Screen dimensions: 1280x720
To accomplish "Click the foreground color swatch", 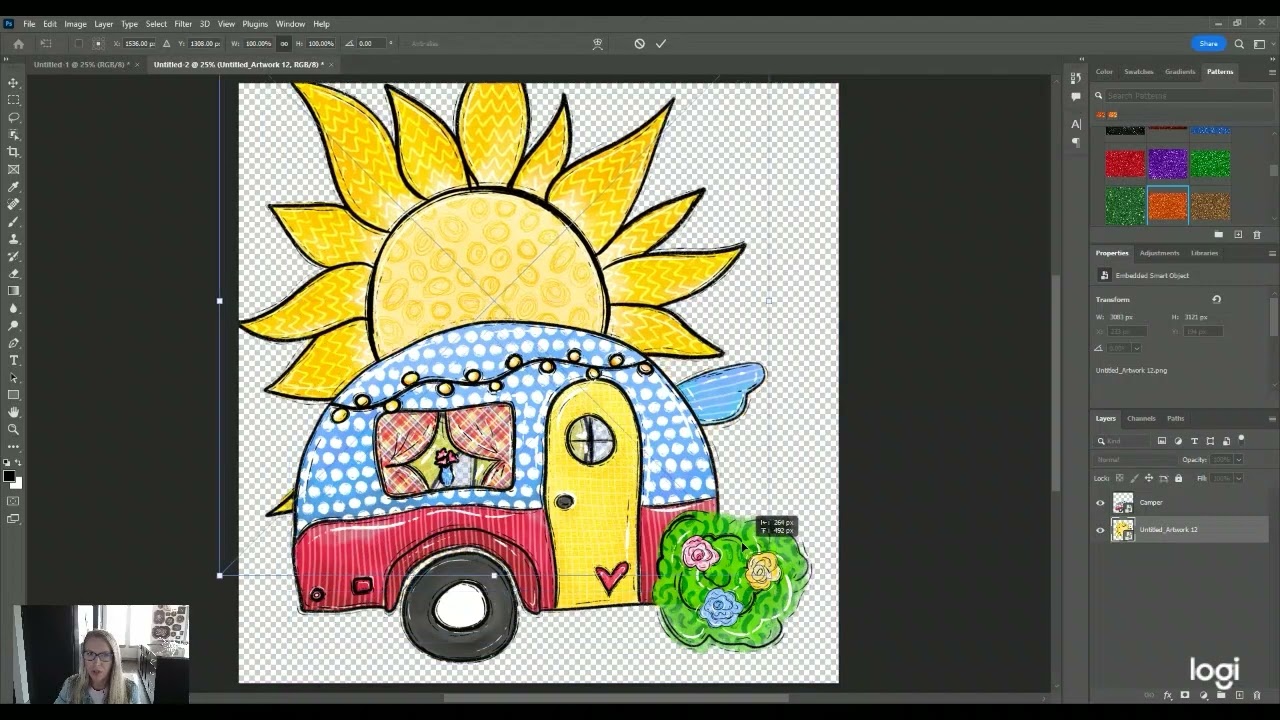I will (x=10, y=476).
